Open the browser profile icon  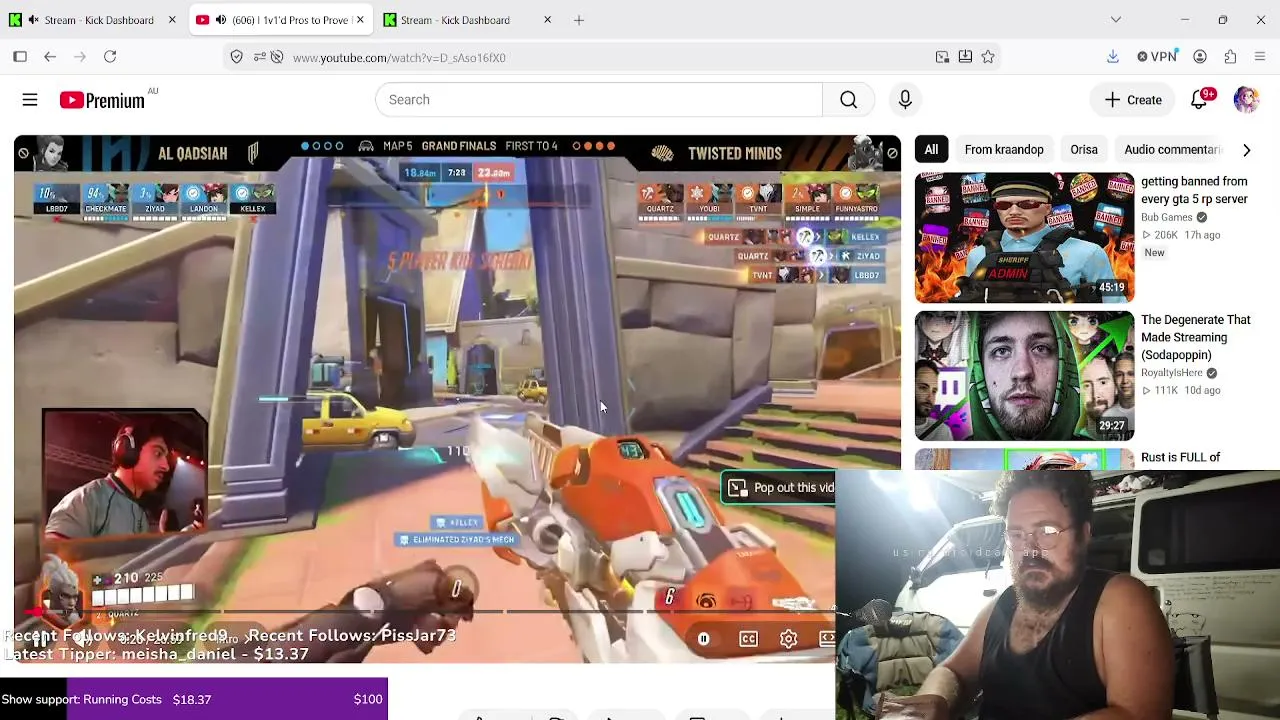1200,57
